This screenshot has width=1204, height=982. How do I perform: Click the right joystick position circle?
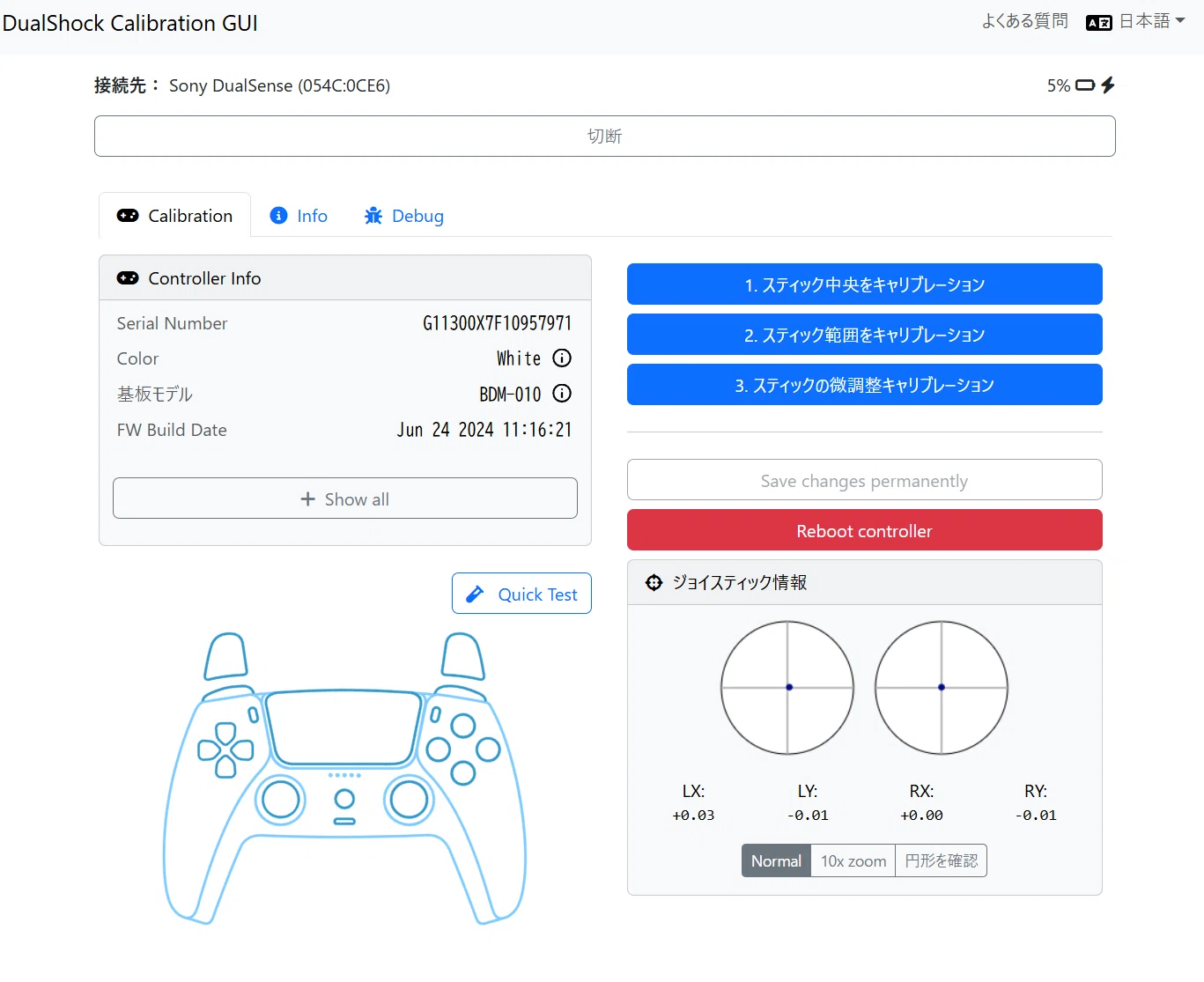pyautogui.click(x=942, y=688)
